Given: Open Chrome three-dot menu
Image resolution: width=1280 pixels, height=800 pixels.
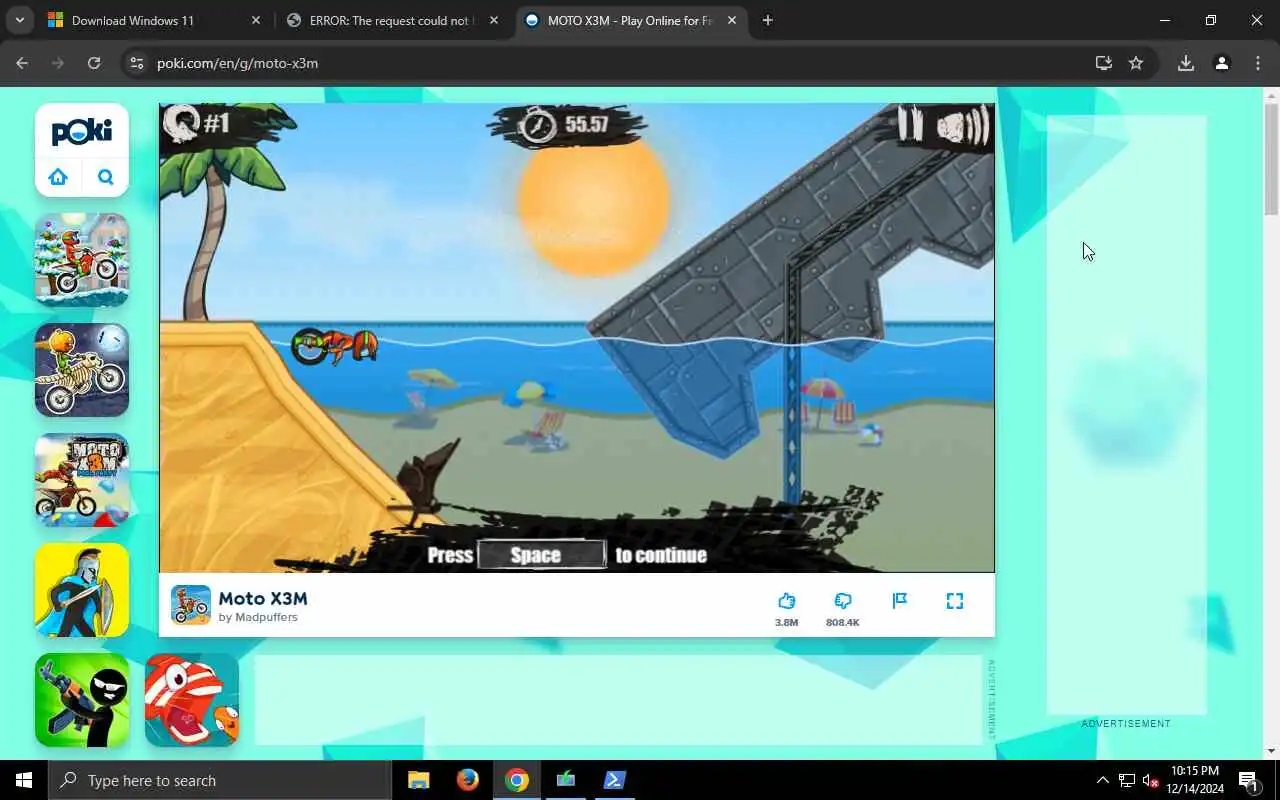Looking at the screenshot, I should pyautogui.click(x=1258, y=63).
